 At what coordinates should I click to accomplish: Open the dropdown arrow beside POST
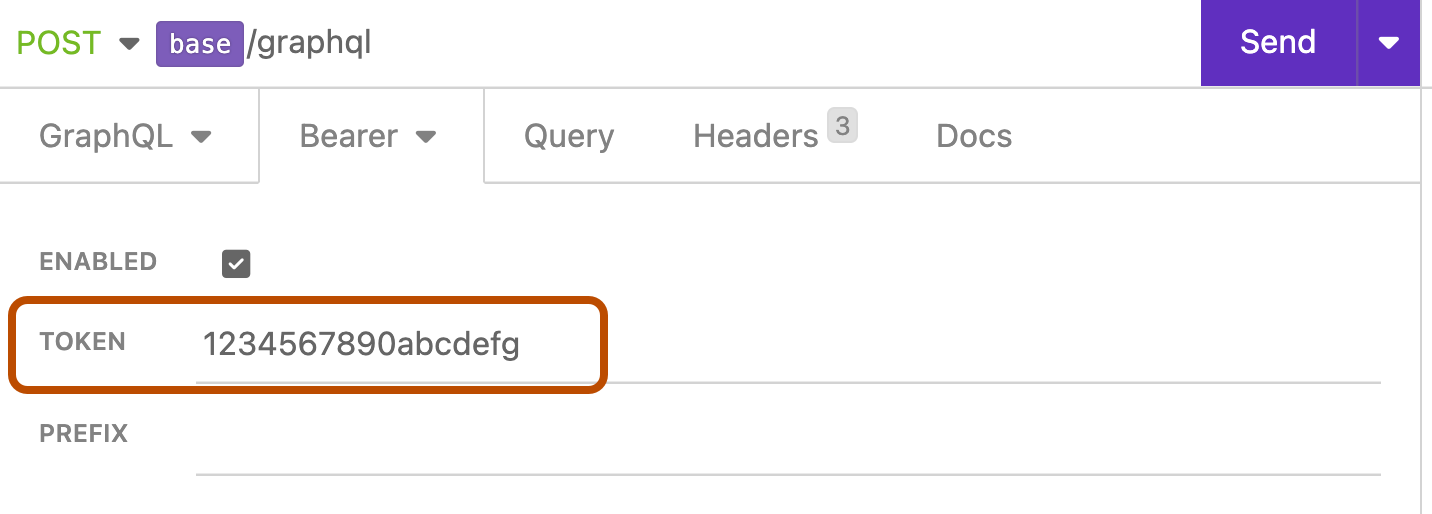[x=129, y=44]
